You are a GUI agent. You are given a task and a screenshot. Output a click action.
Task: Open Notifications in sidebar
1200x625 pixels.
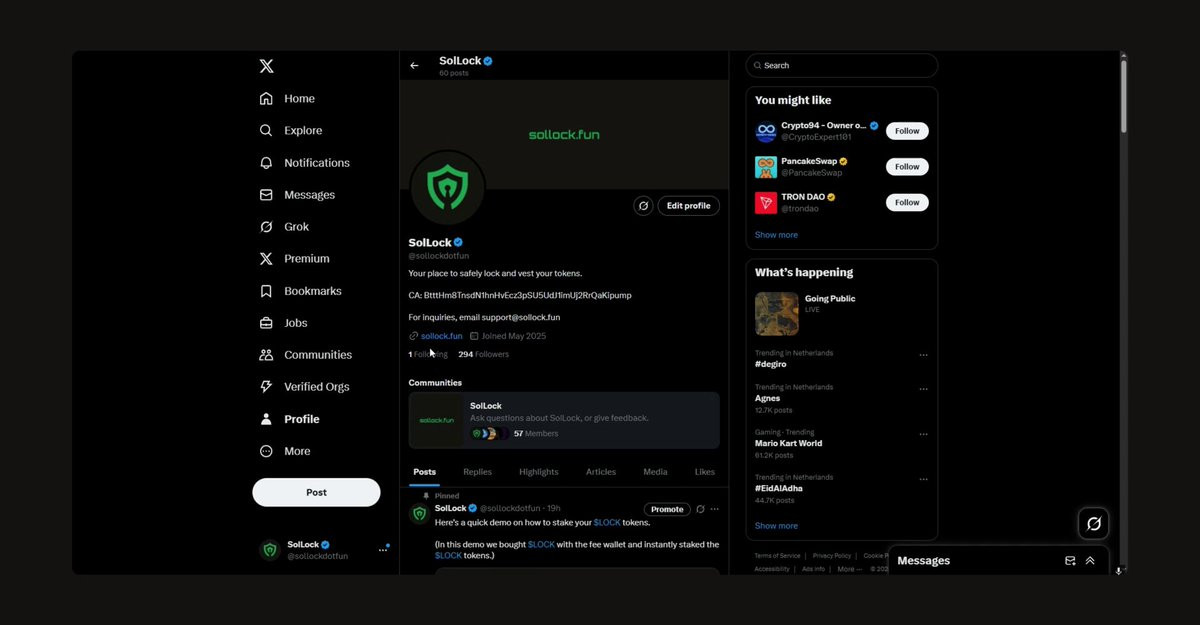[304, 162]
